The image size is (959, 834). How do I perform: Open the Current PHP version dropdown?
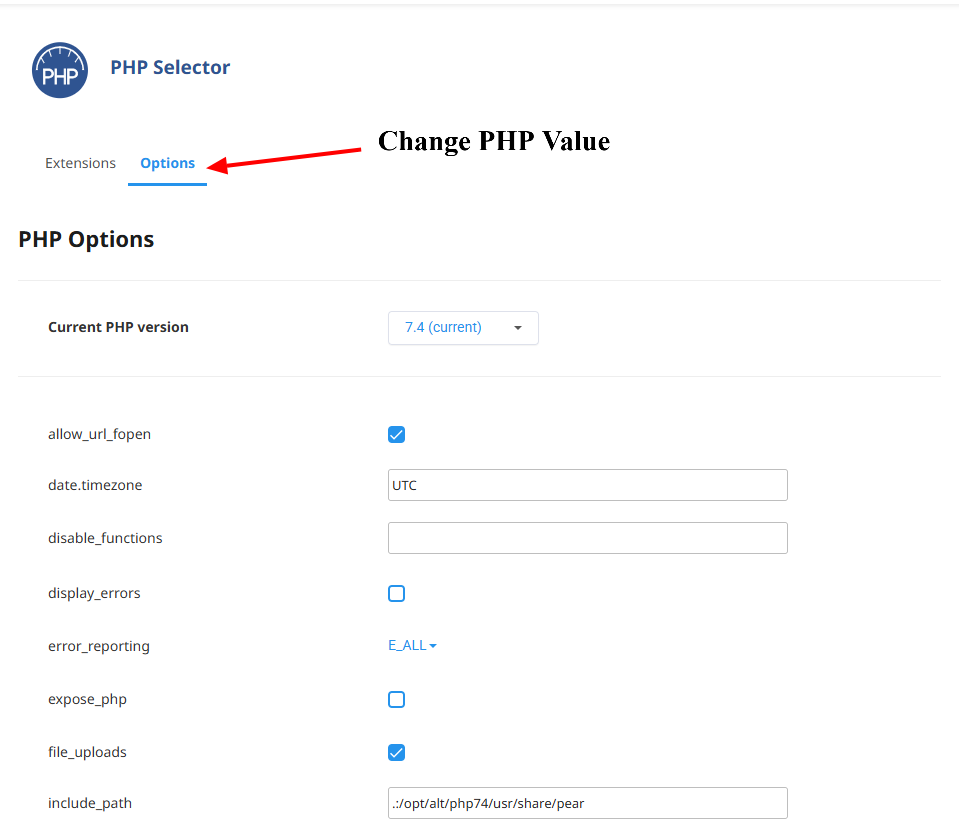(463, 327)
